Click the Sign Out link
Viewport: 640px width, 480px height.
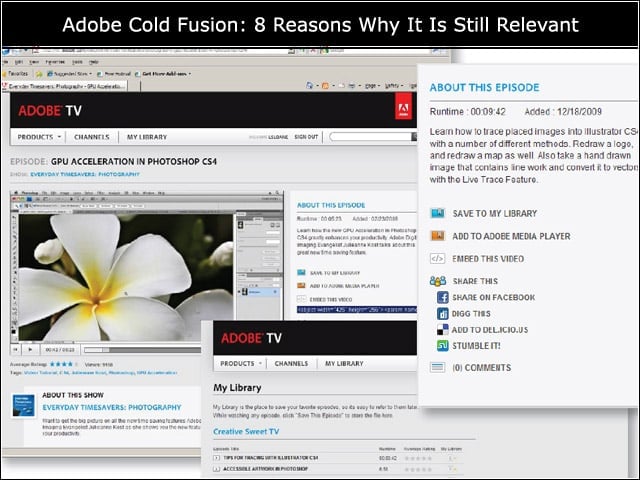[306, 137]
